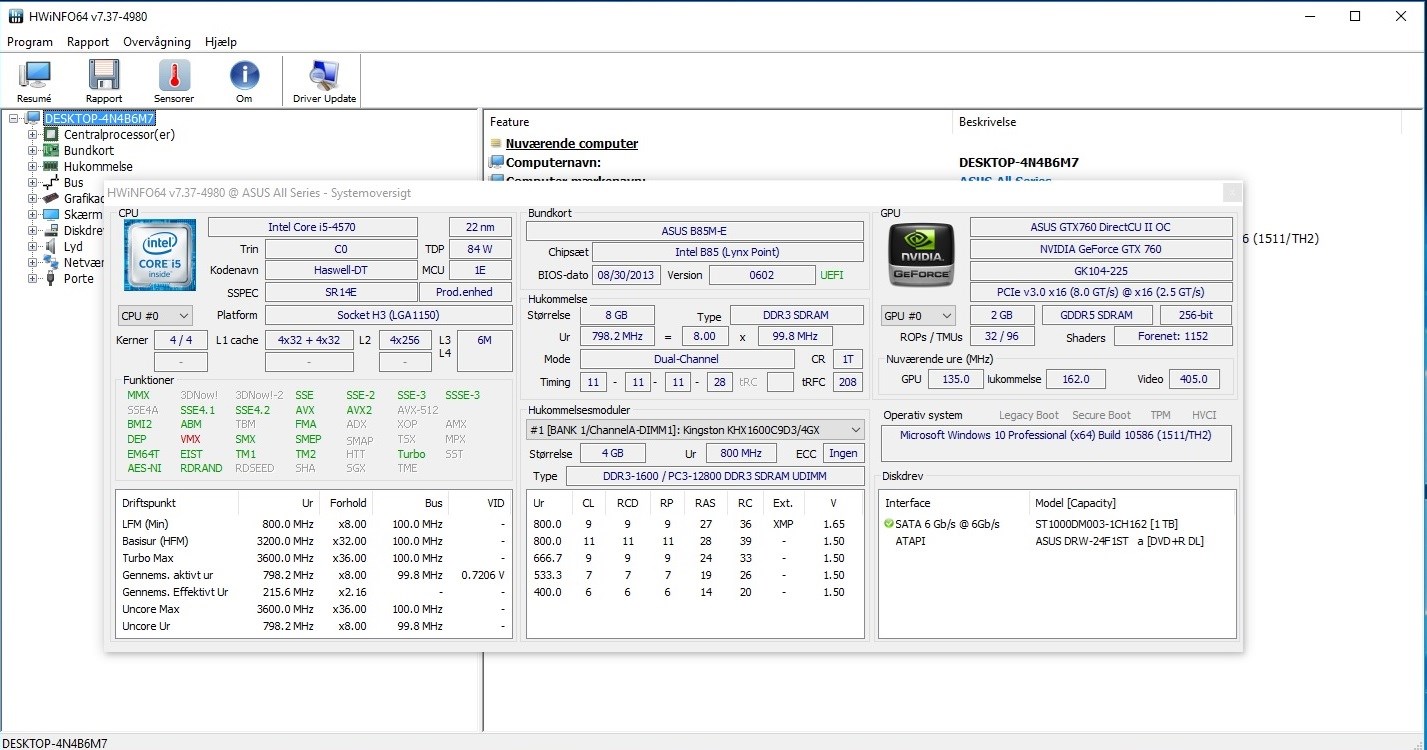
Task: Click the NVIDIA GeForce GTX 760 field
Action: coord(1101,249)
